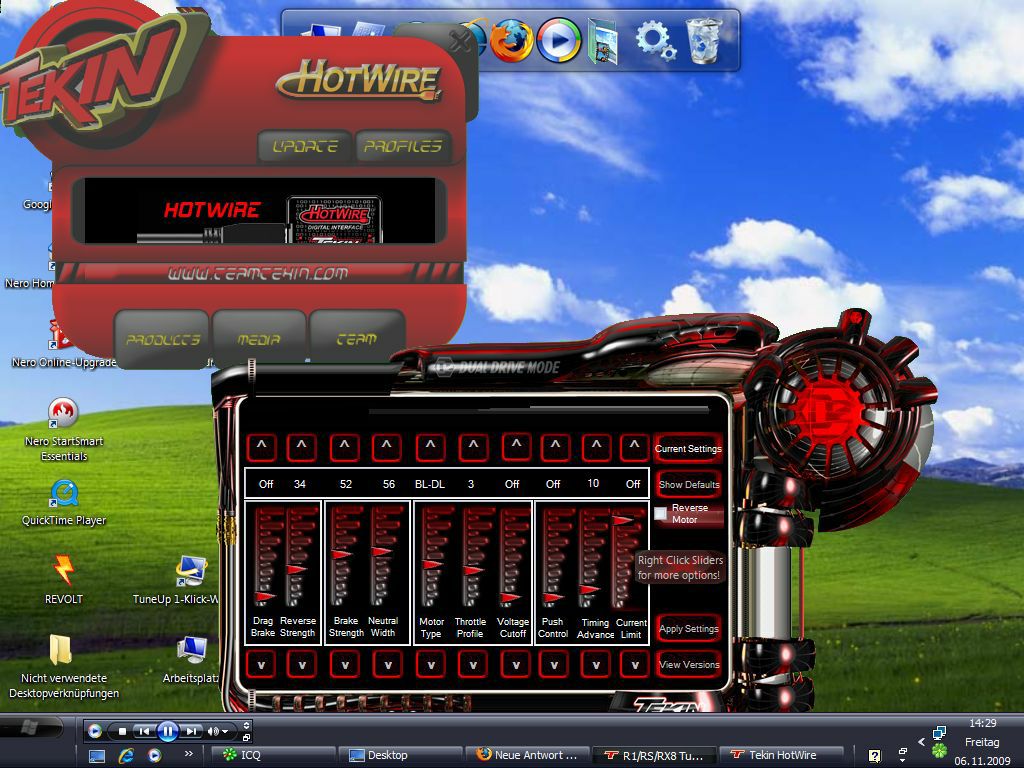Open the TEAM tab in HotWire
The width and height of the screenshot is (1024, 768).
(357, 339)
